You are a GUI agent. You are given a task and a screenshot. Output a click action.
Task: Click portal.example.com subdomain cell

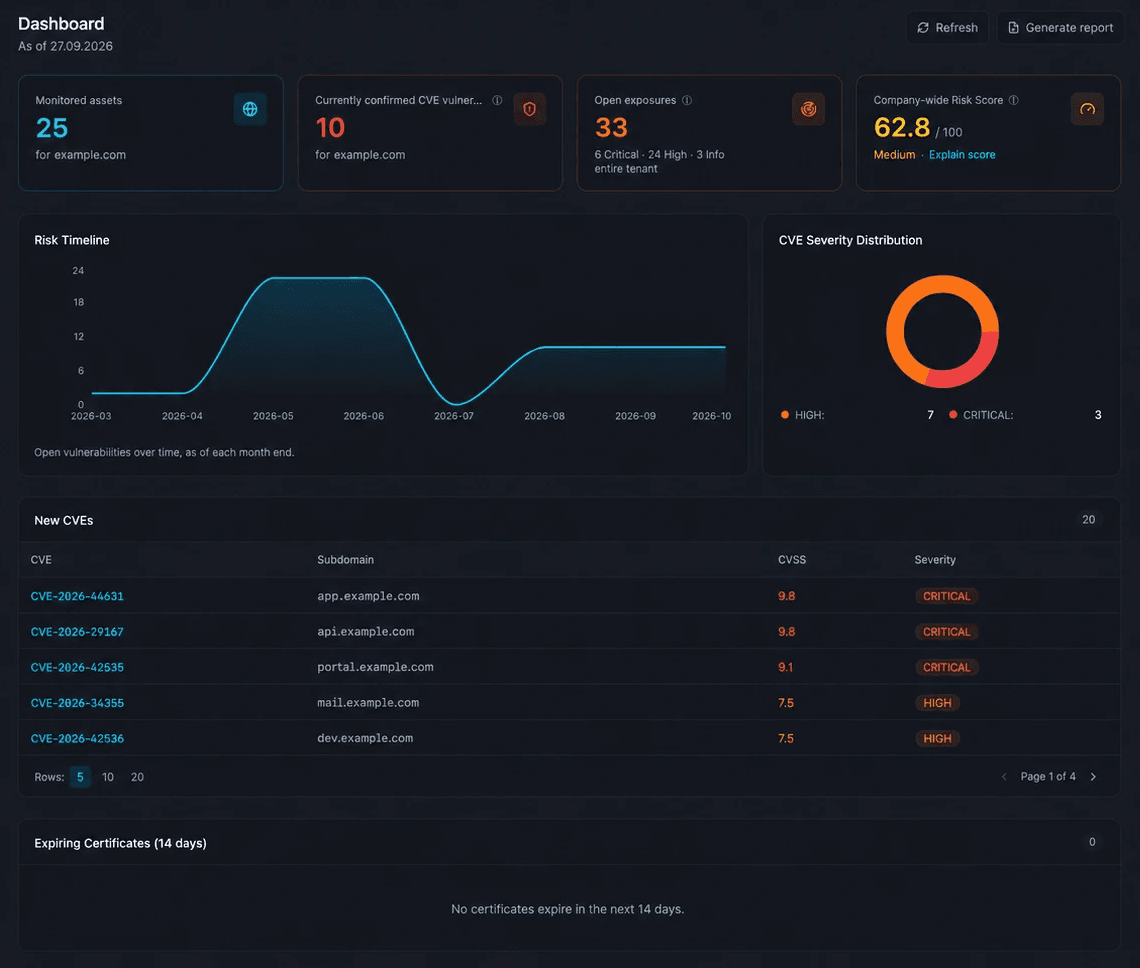point(375,667)
